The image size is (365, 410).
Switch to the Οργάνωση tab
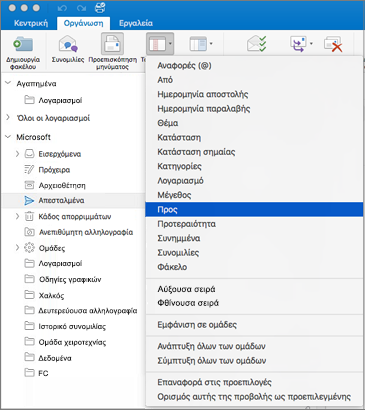(83, 23)
